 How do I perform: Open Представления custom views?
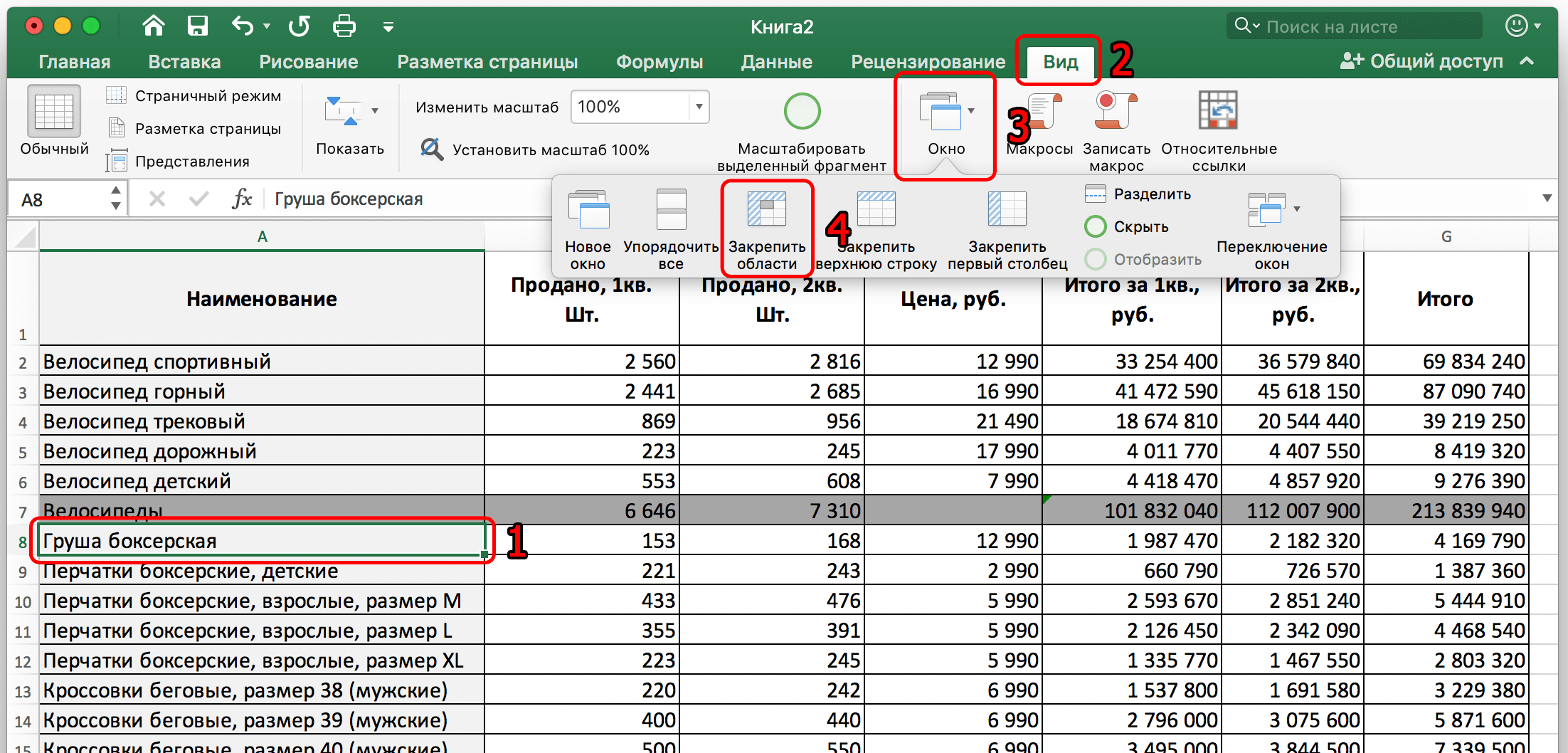[x=178, y=161]
